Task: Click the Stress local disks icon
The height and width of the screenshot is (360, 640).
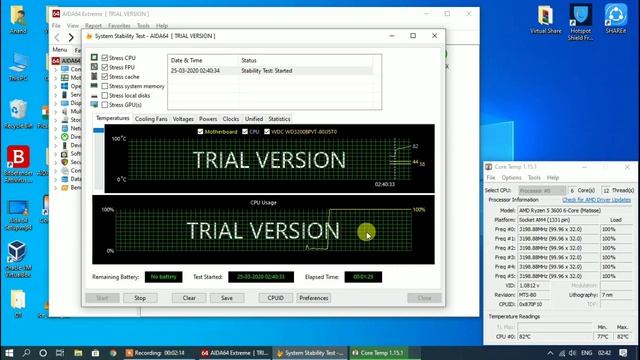Action: click(94, 96)
